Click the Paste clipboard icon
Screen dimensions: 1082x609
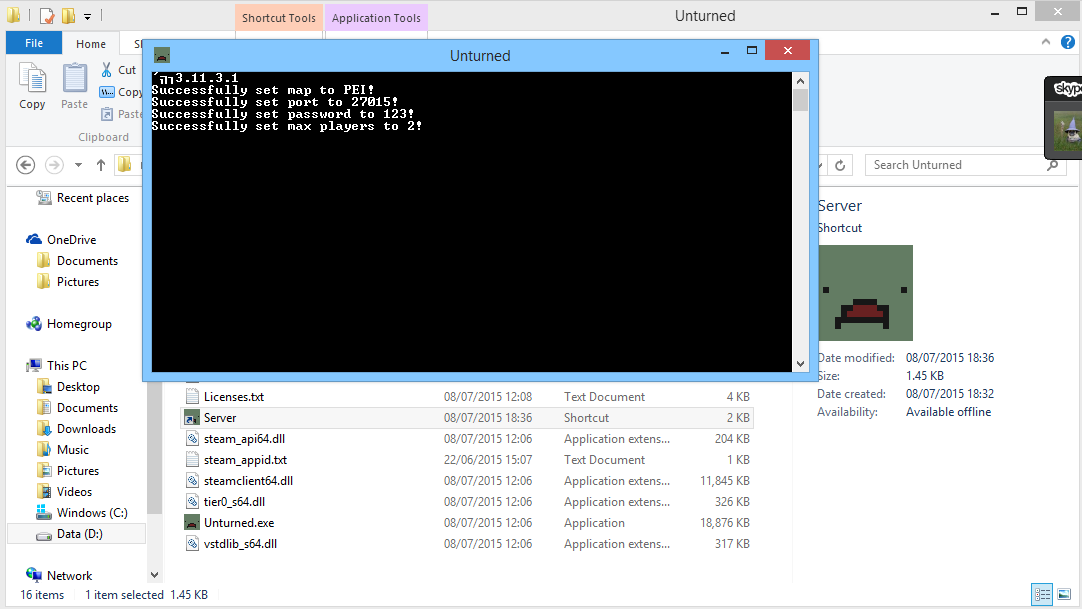75,78
